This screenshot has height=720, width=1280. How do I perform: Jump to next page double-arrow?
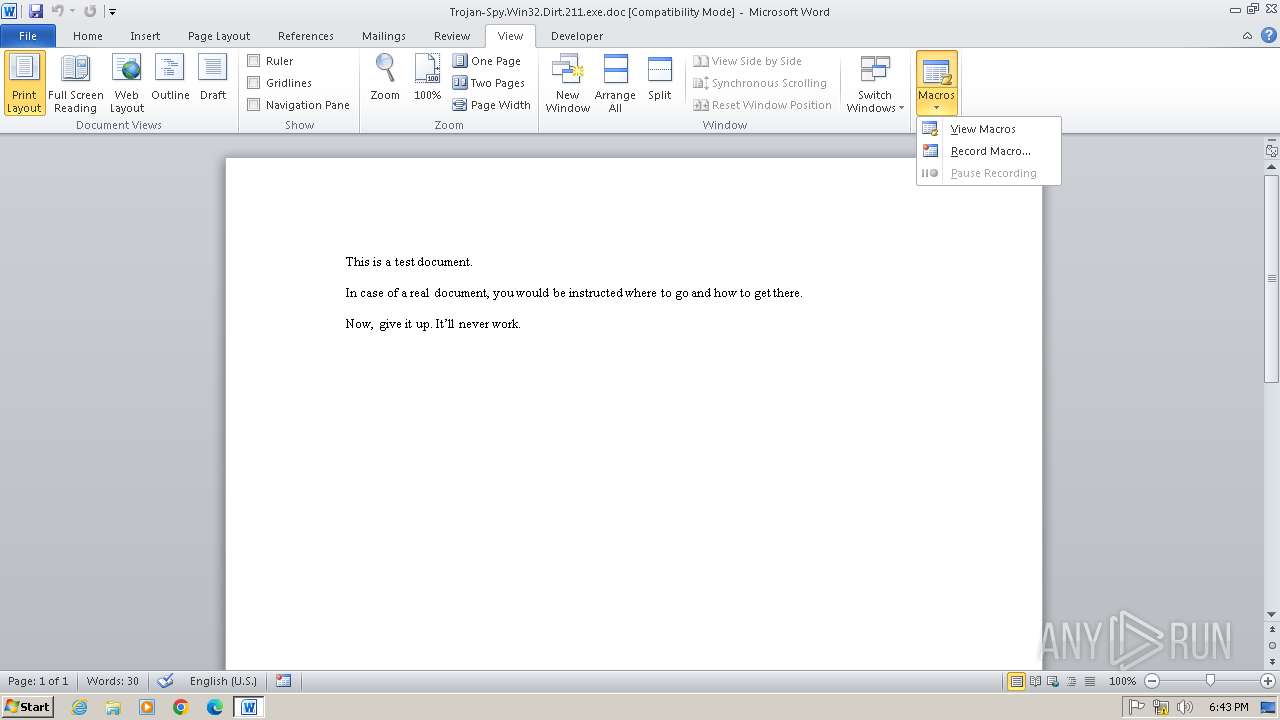(x=1272, y=660)
